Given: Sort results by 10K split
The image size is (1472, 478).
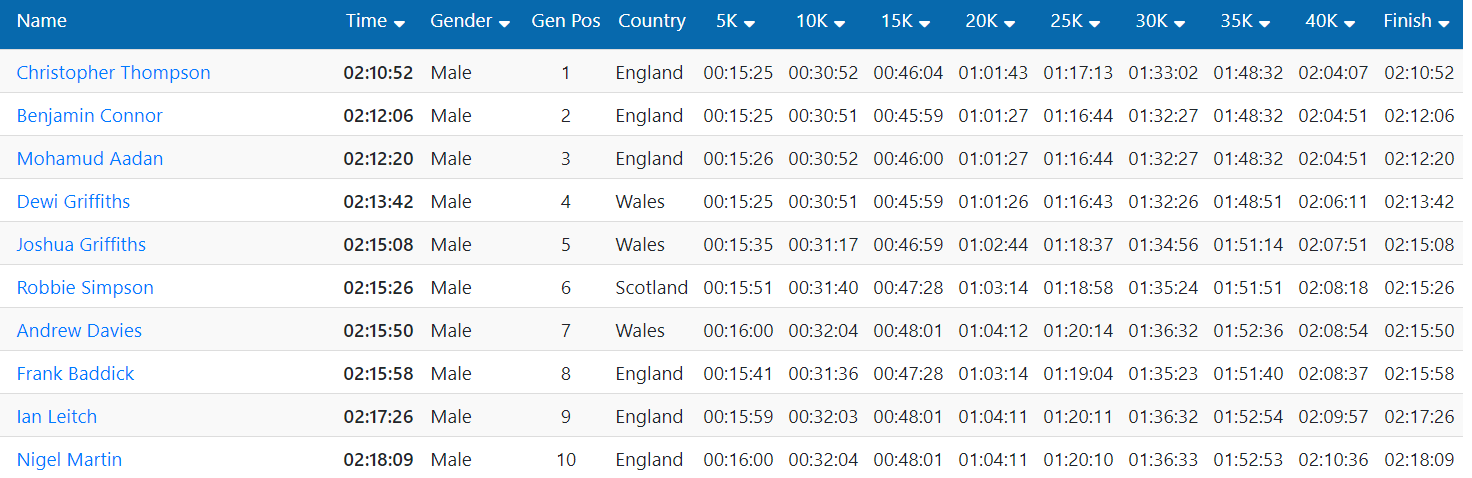Looking at the screenshot, I should coord(840,24).
